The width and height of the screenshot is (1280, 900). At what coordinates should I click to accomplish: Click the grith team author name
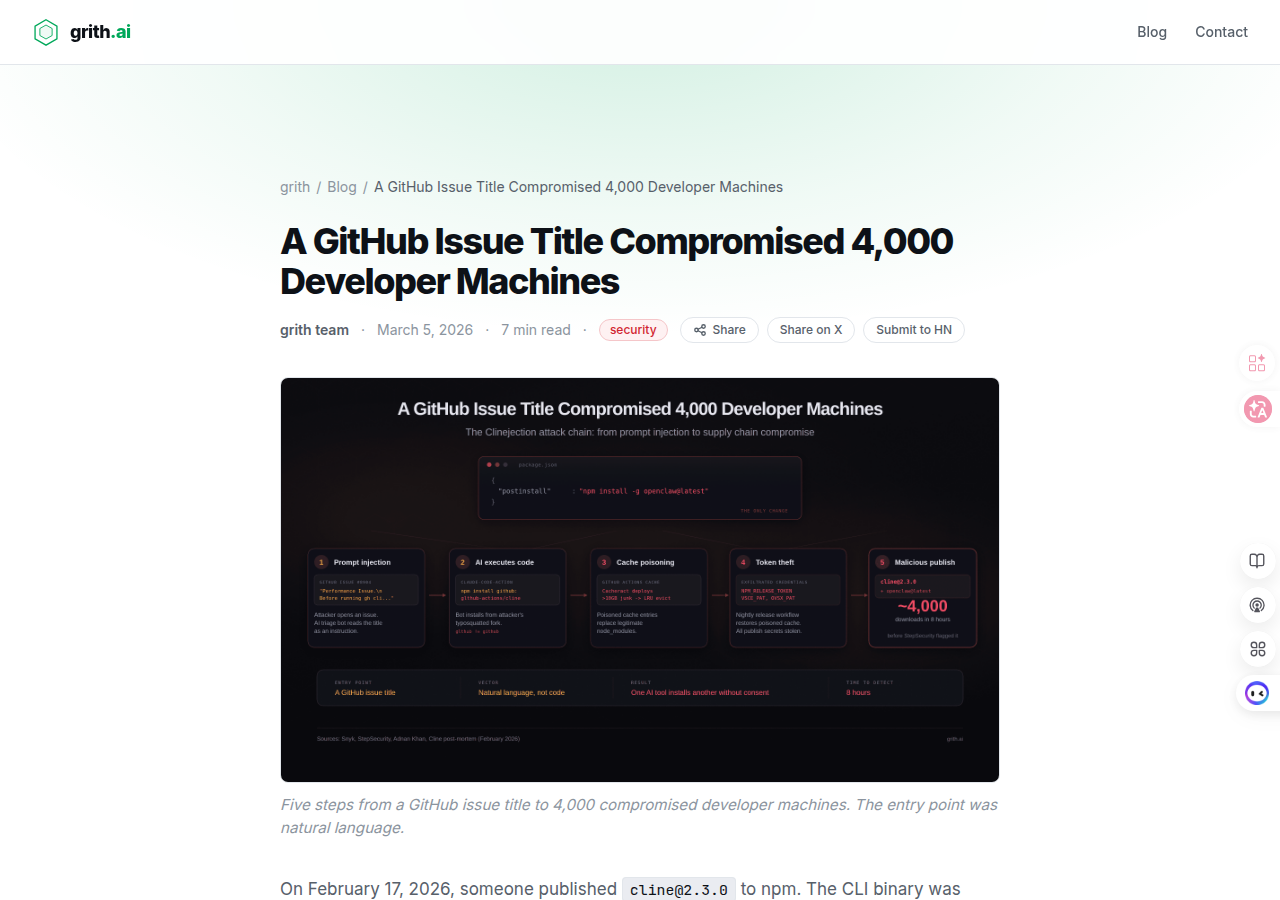pos(314,330)
